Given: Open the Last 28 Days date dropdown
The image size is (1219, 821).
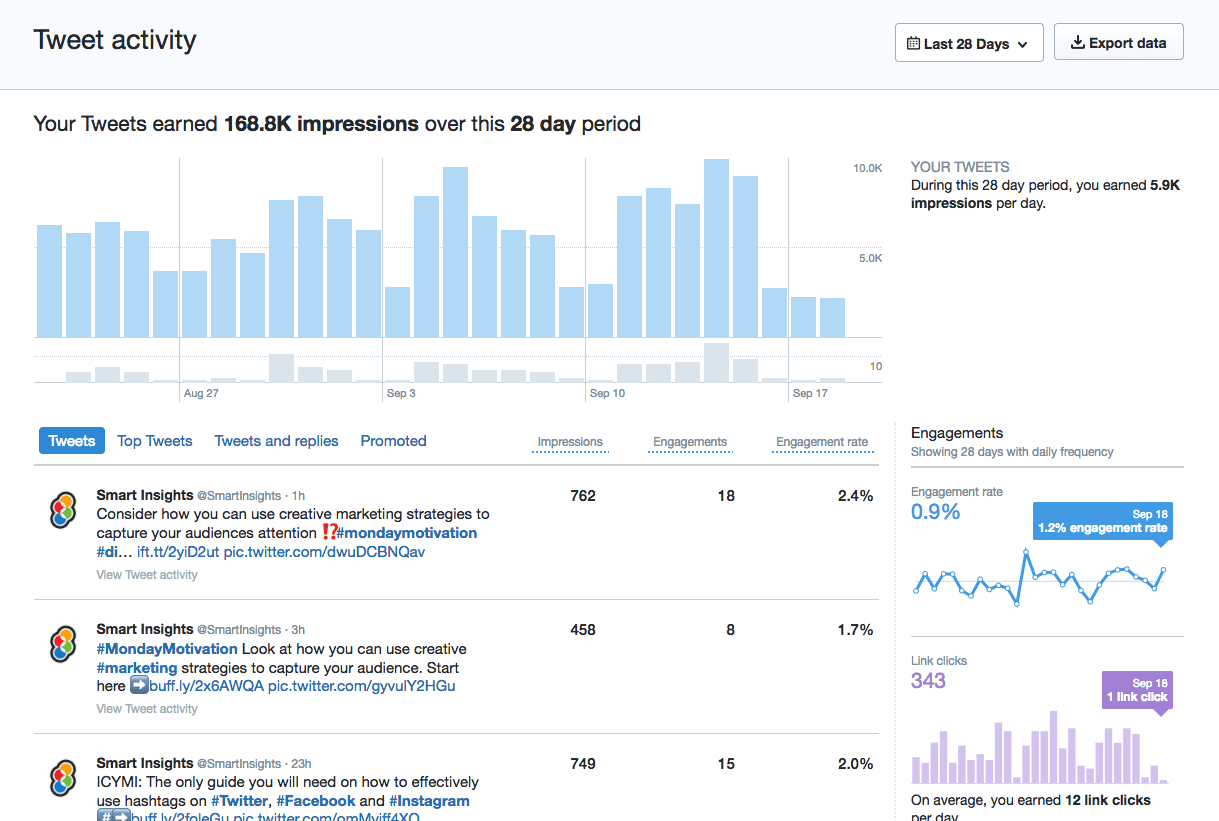Looking at the screenshot, I should [x=968, y=43].
